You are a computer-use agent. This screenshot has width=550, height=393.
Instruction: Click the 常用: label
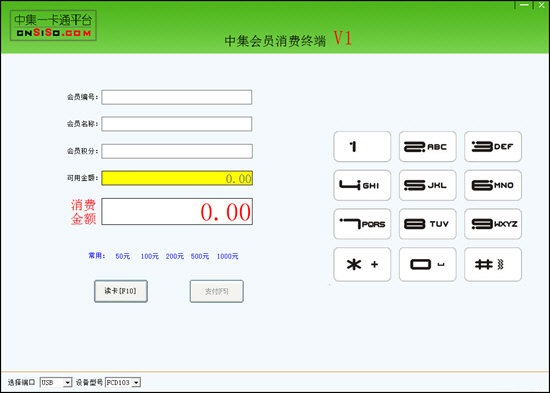(97, 256)
